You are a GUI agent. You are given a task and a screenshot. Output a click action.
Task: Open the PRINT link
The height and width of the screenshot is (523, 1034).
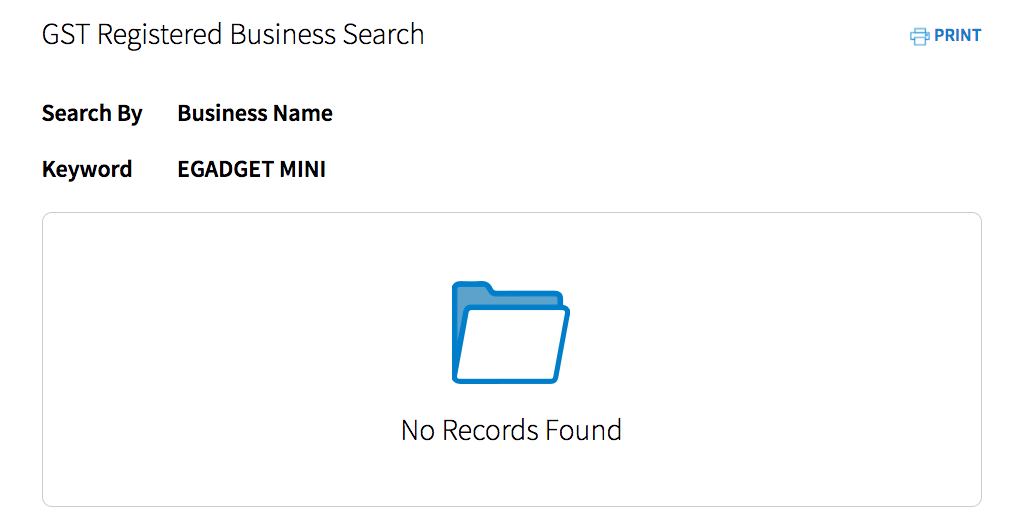click(x=946, y=36)
